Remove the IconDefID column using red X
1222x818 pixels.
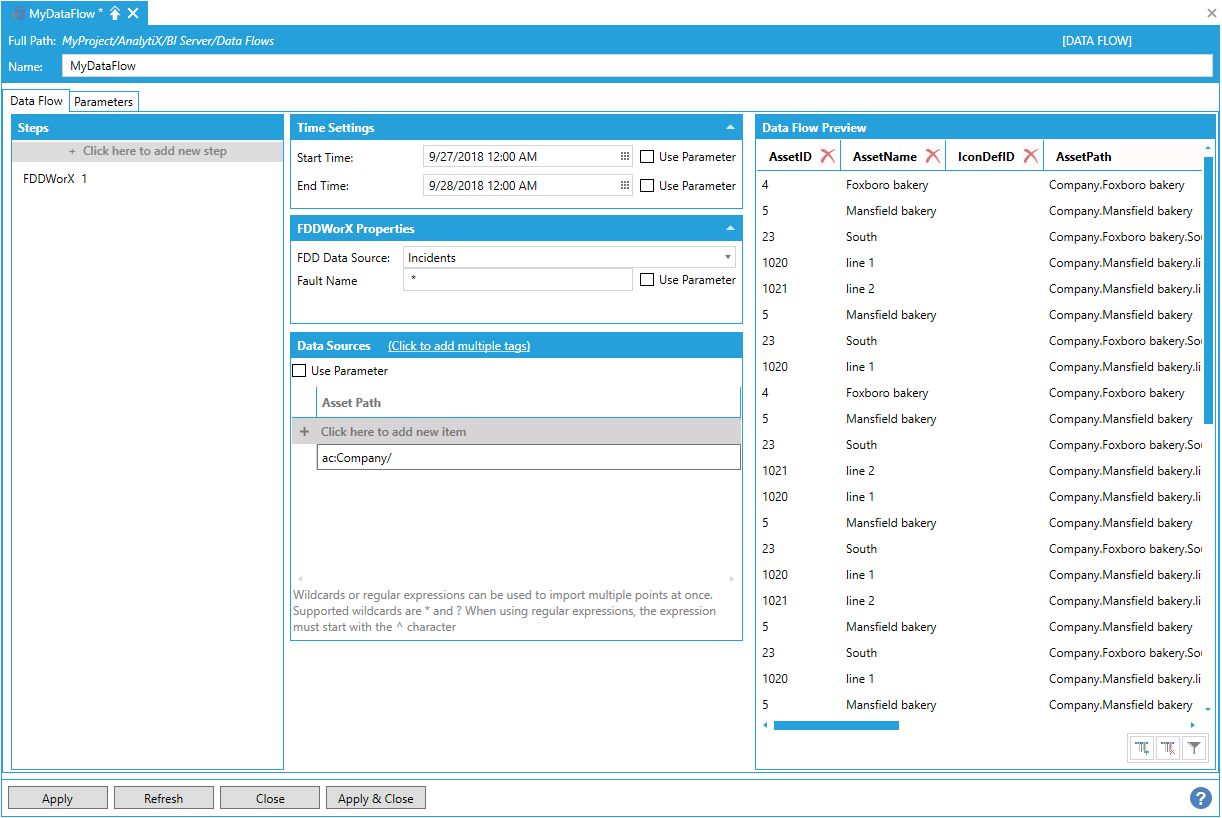click(1030, 156)
